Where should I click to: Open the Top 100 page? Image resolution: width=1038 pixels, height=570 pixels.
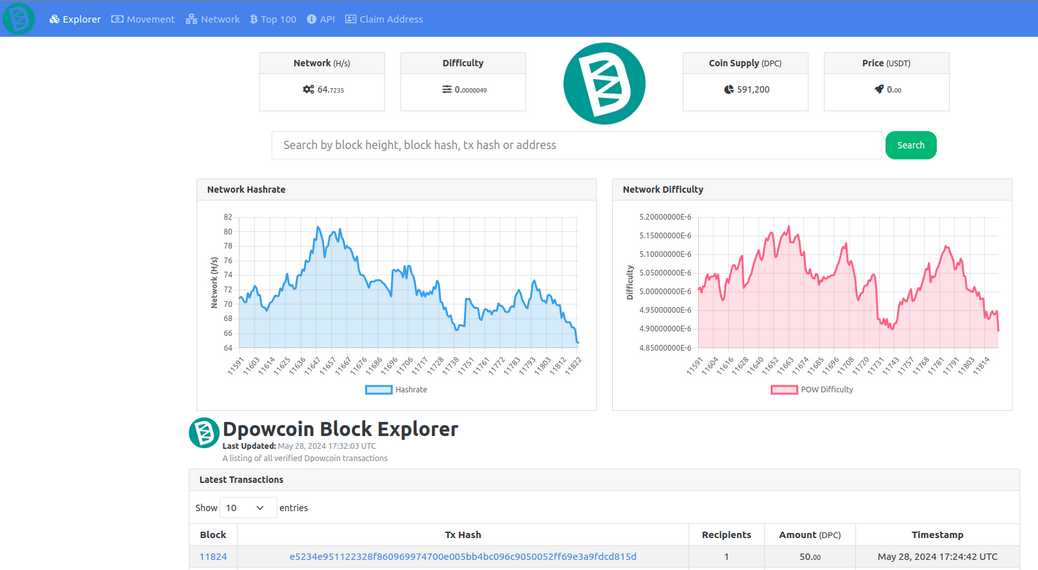pos(273,19)
